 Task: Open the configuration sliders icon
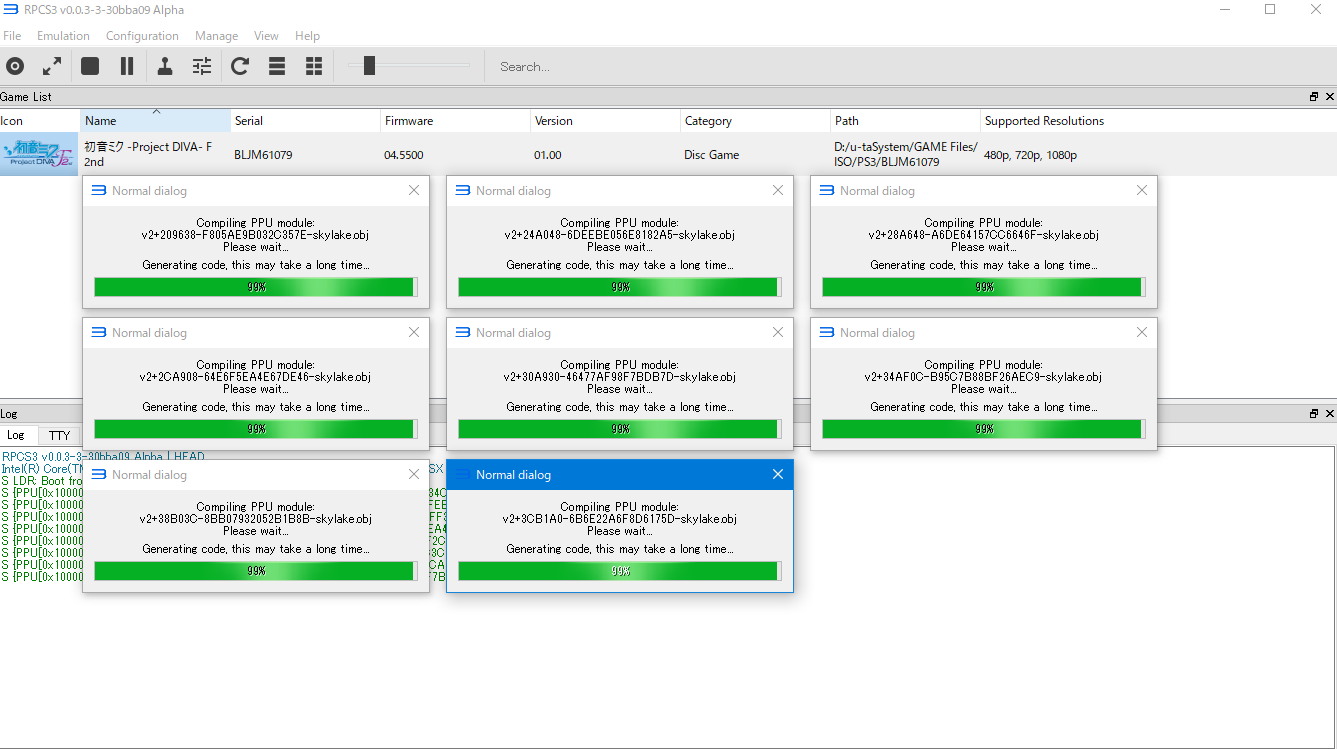(x=202, y=66)
